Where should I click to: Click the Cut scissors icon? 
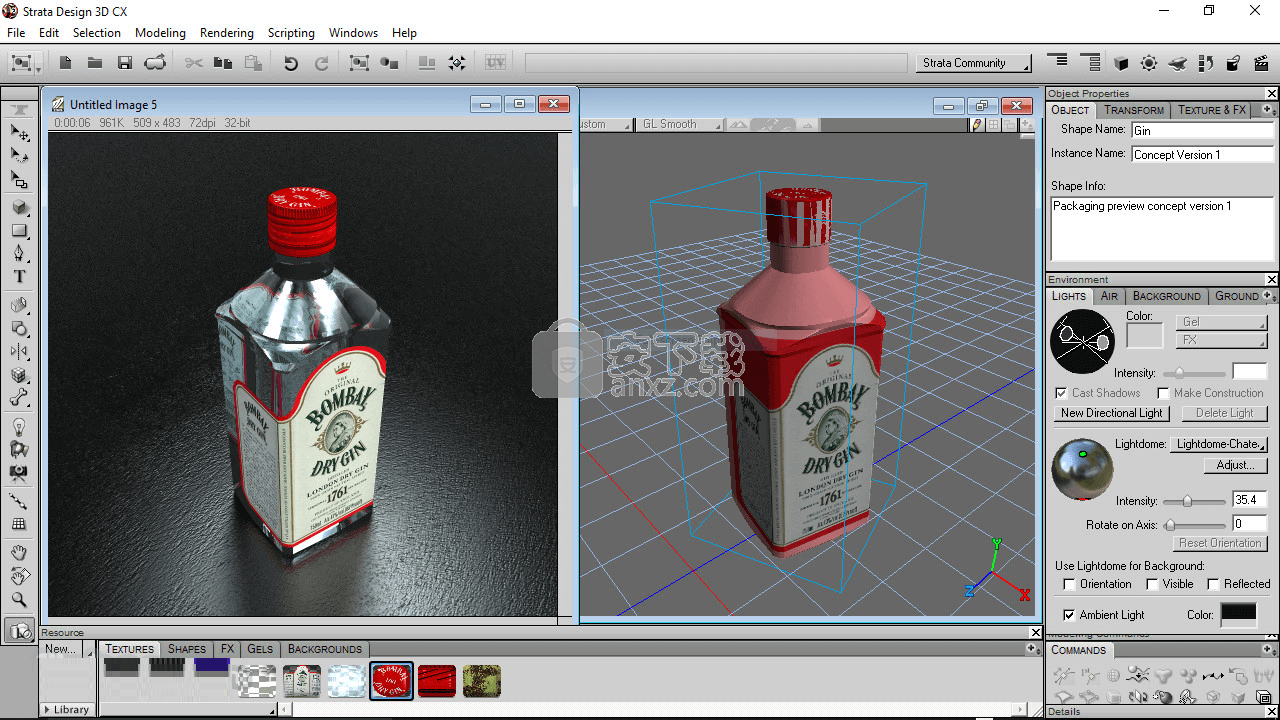[x=194, y=63]
